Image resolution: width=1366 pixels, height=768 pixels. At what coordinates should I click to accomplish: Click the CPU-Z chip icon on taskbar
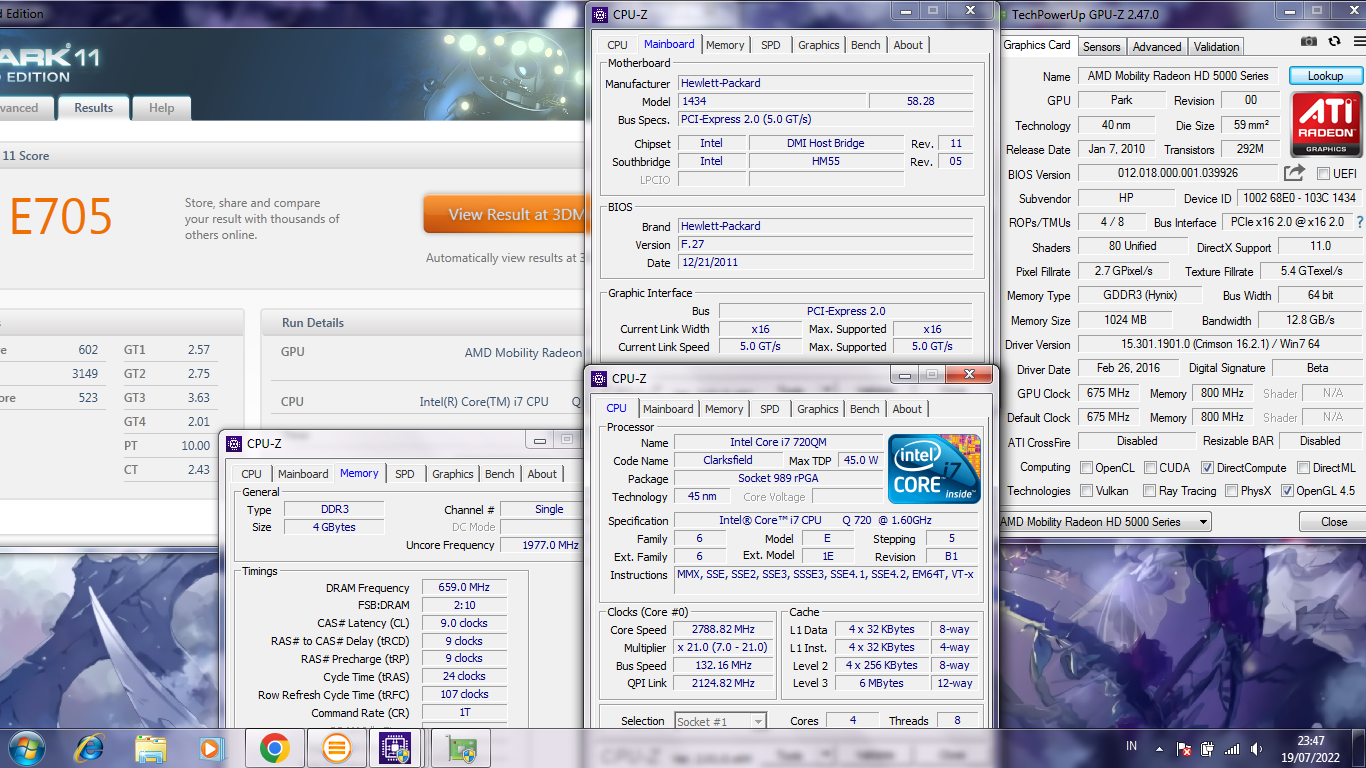click(397, 748)
